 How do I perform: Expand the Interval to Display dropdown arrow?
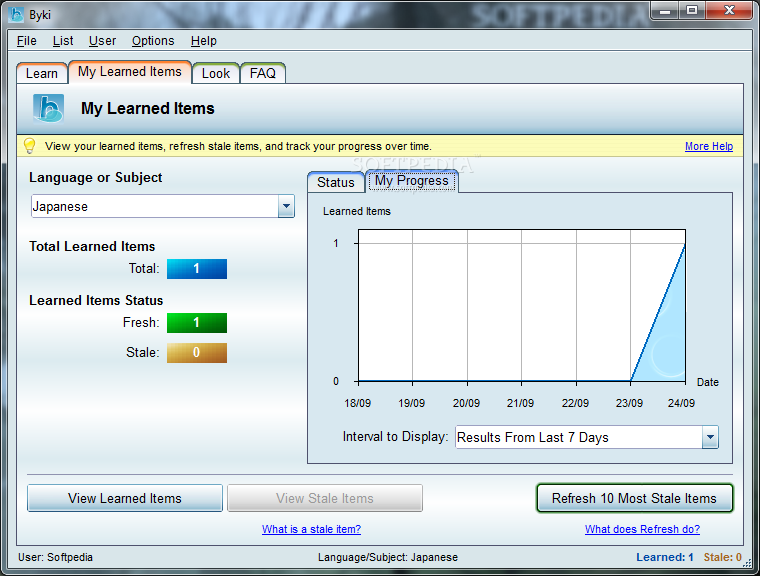pyautogui.click(x=710, y=437)
